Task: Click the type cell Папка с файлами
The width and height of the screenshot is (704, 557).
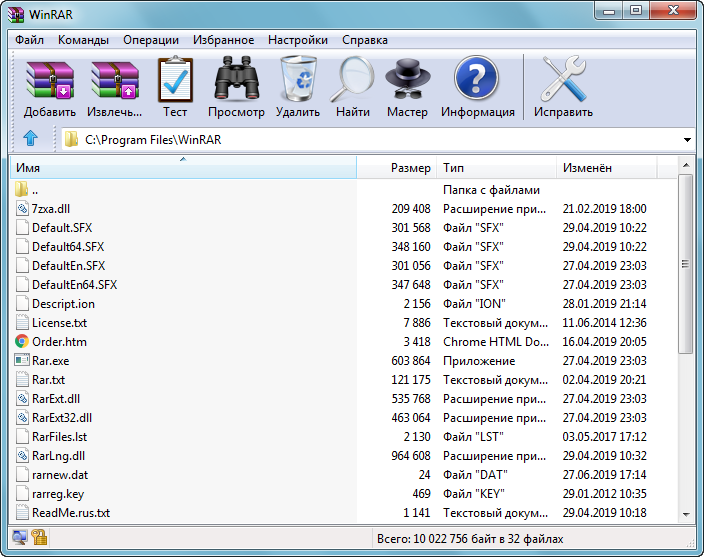Action: 491,190
